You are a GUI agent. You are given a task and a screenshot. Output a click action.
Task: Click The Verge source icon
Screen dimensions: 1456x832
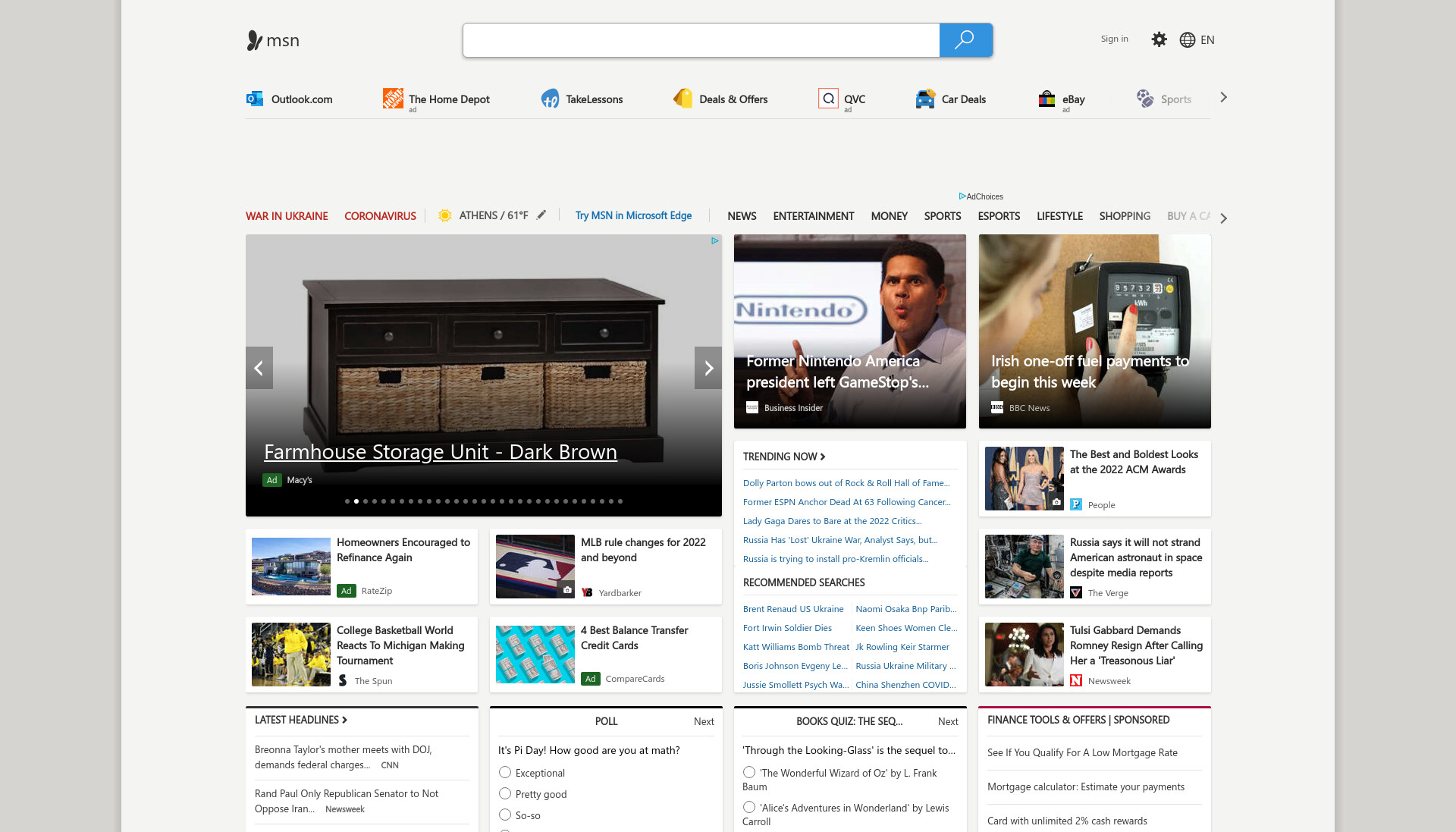[x=1076, y=592]
